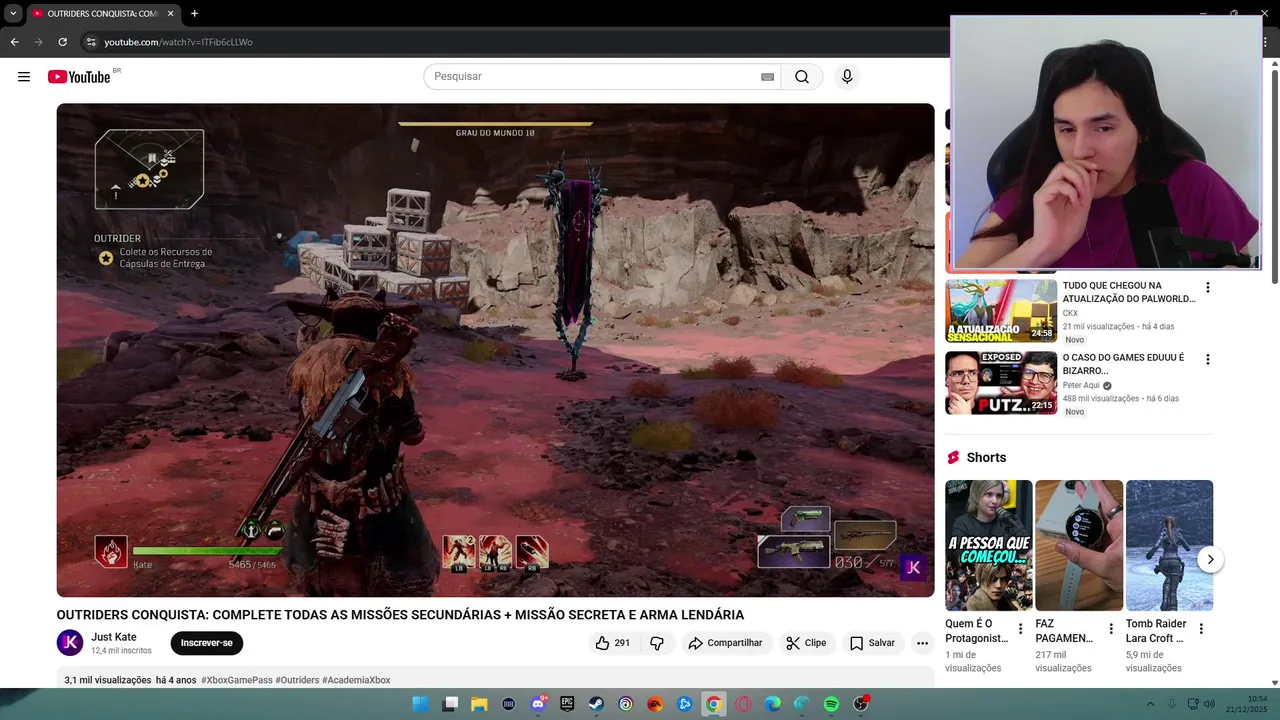
Task: Show hidden system tray icons
Action: coord(1150,704)
